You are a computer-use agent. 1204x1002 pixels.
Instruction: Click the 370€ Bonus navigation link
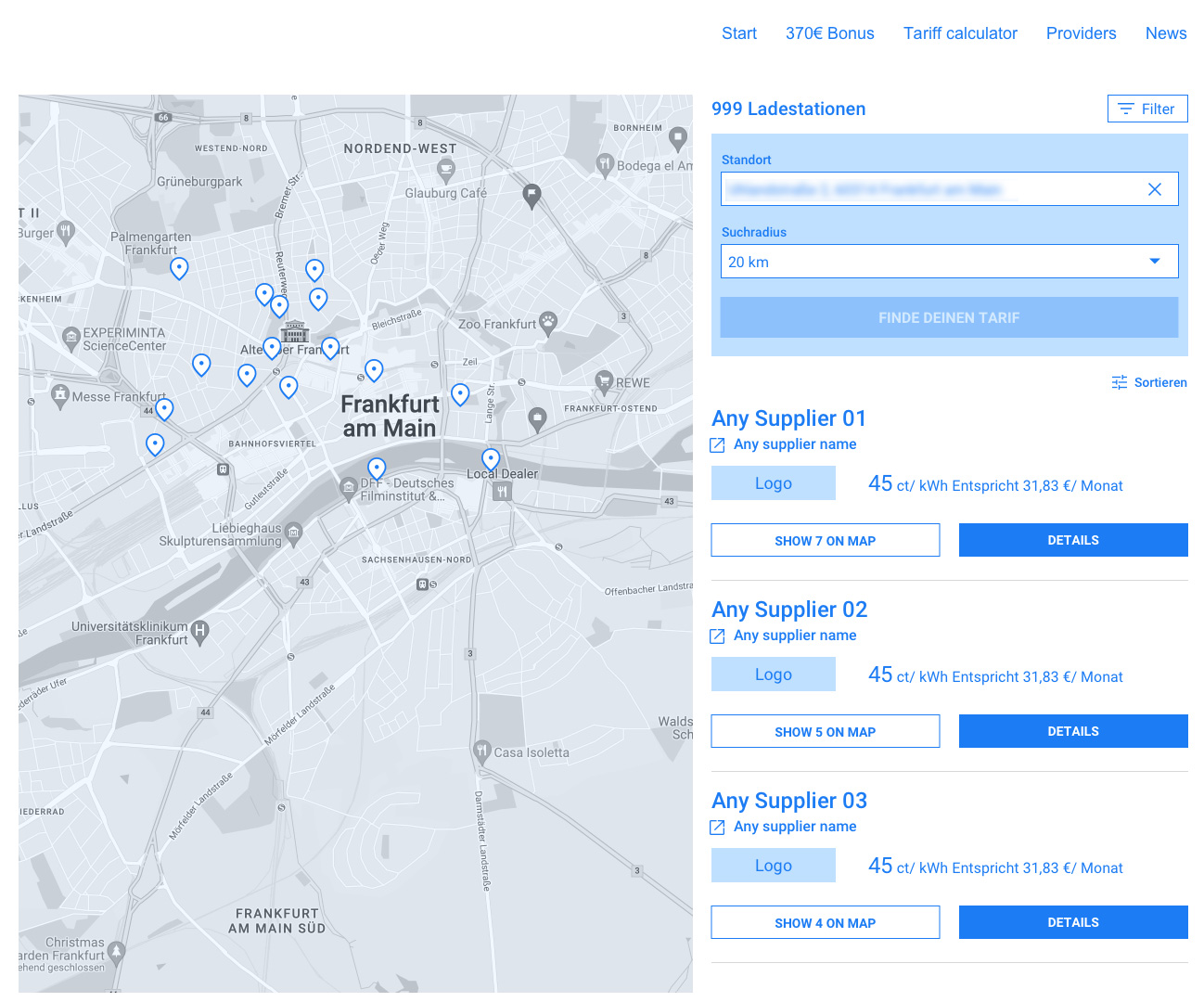pos(830,33)
